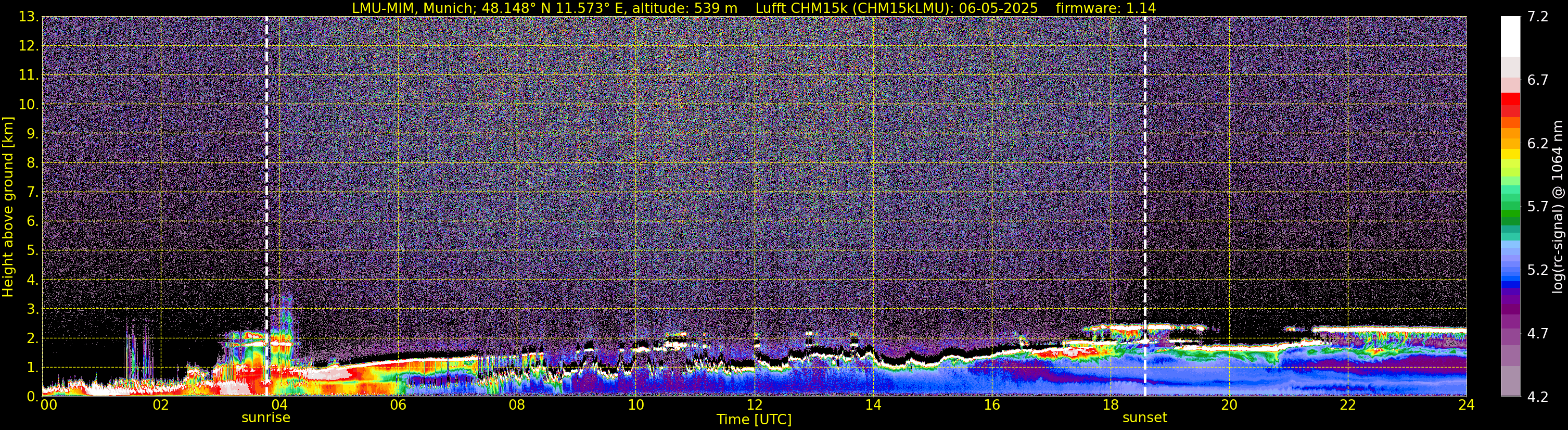Click the 22 time axis tick label
1568x430 pixels.
point(1348,405)
